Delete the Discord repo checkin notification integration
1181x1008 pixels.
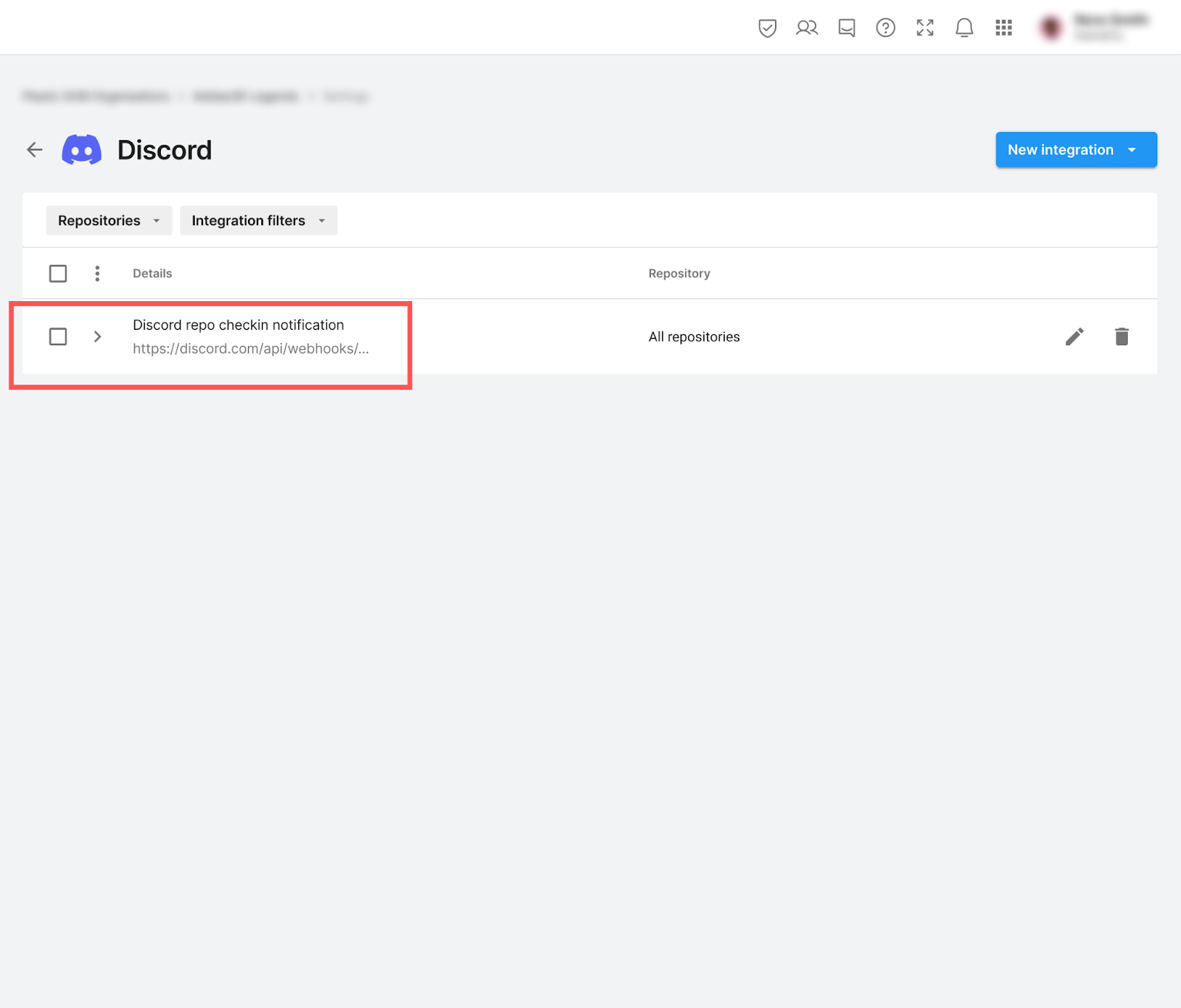point(1121,336)
